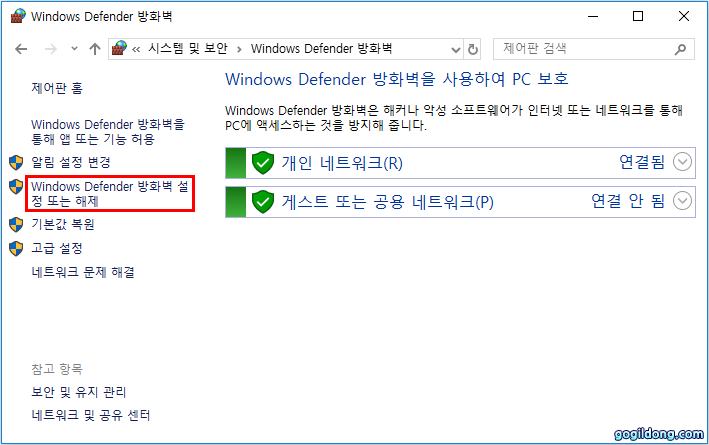Click the green shield icon for 공용 네트워크
This screenshot has width=709, height=445.
pyautogui.click(x=263, y=202)
